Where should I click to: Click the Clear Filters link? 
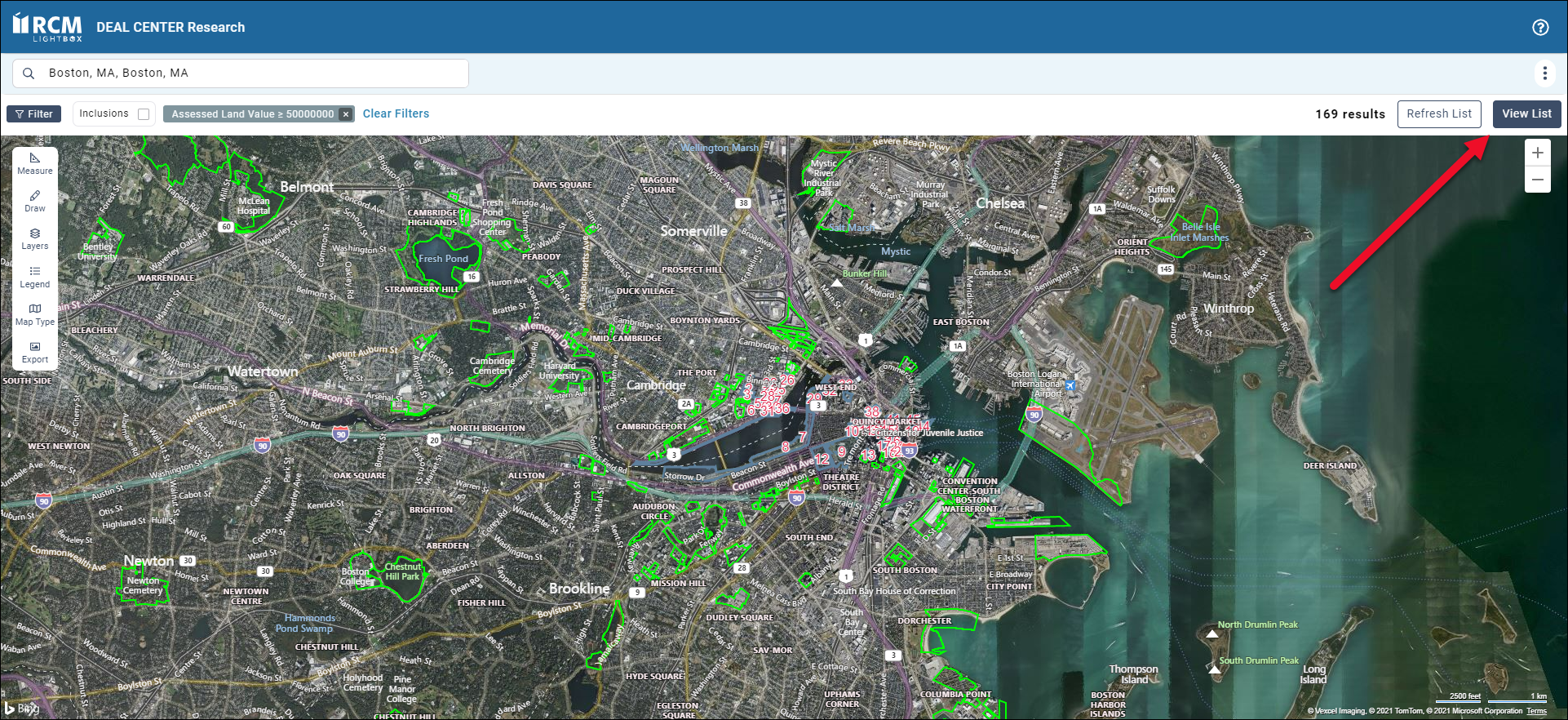[x=396, y=113]
